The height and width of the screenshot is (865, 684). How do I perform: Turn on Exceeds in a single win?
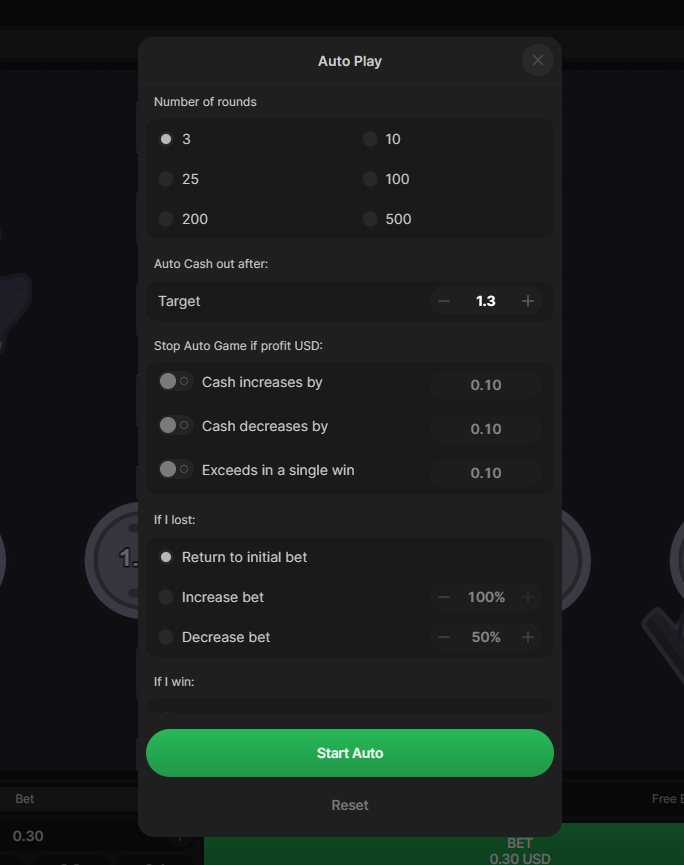(174, 470)
